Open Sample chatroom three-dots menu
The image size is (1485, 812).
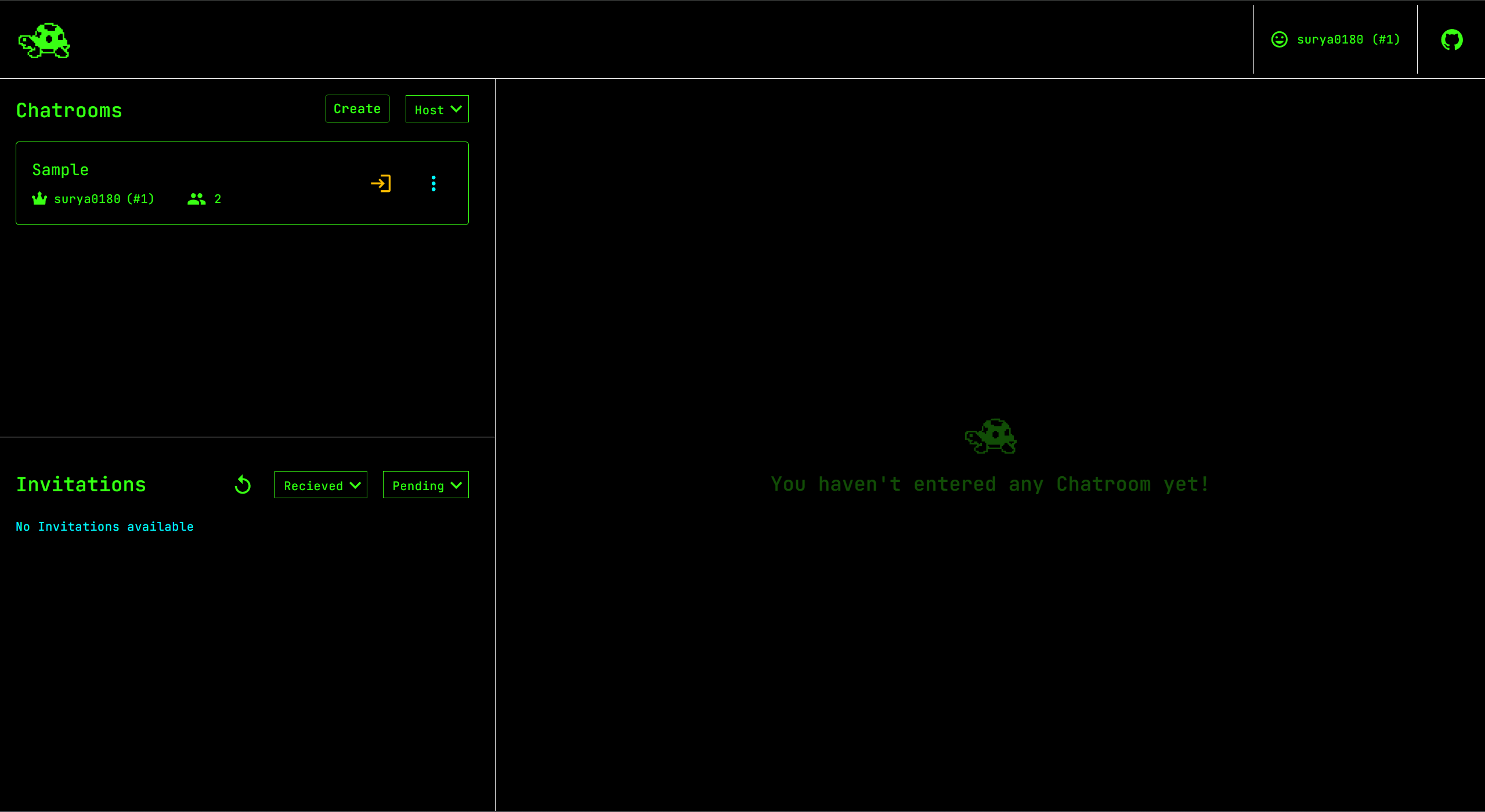[433, 183]
